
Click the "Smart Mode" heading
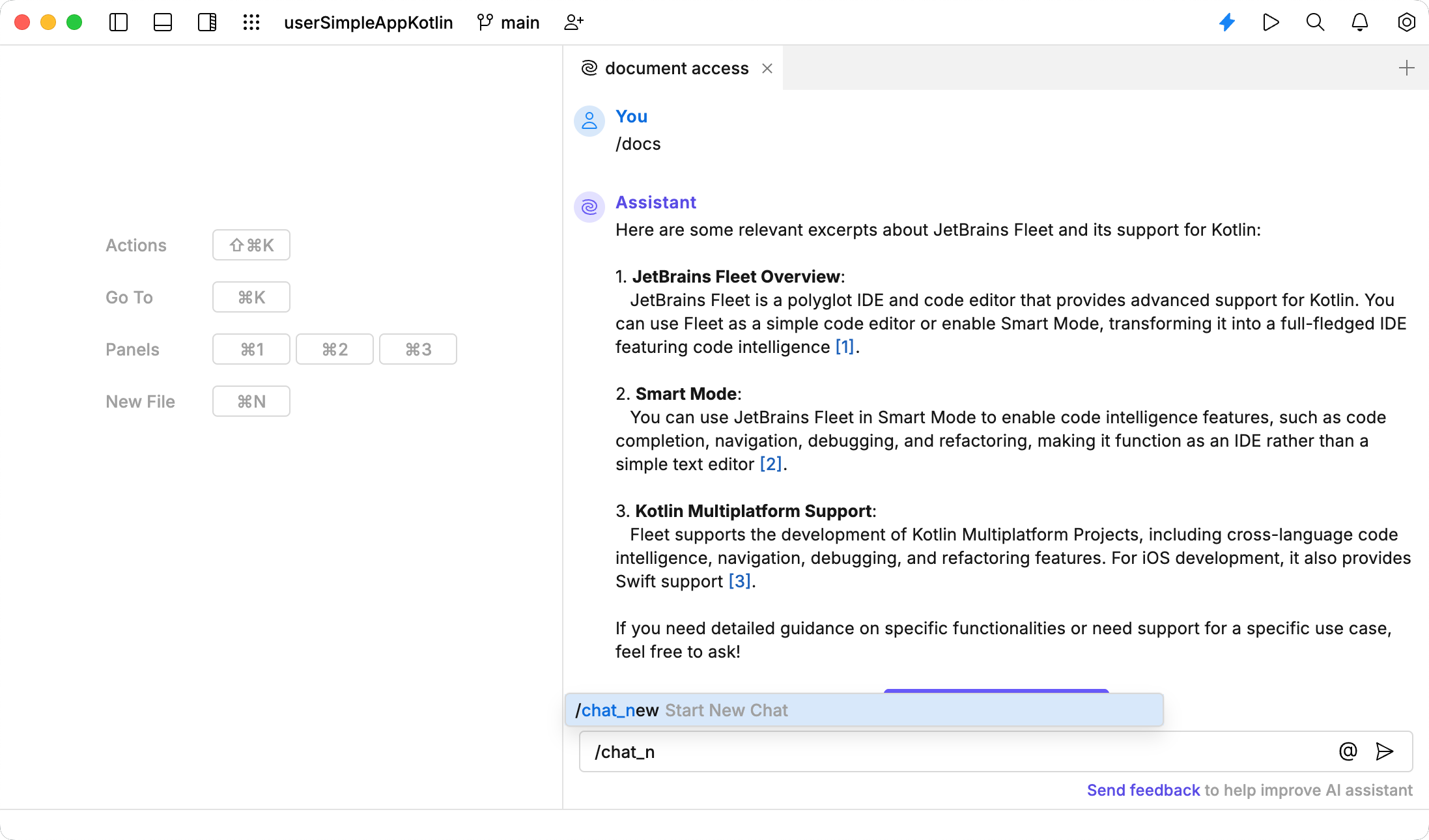(686, 394)
